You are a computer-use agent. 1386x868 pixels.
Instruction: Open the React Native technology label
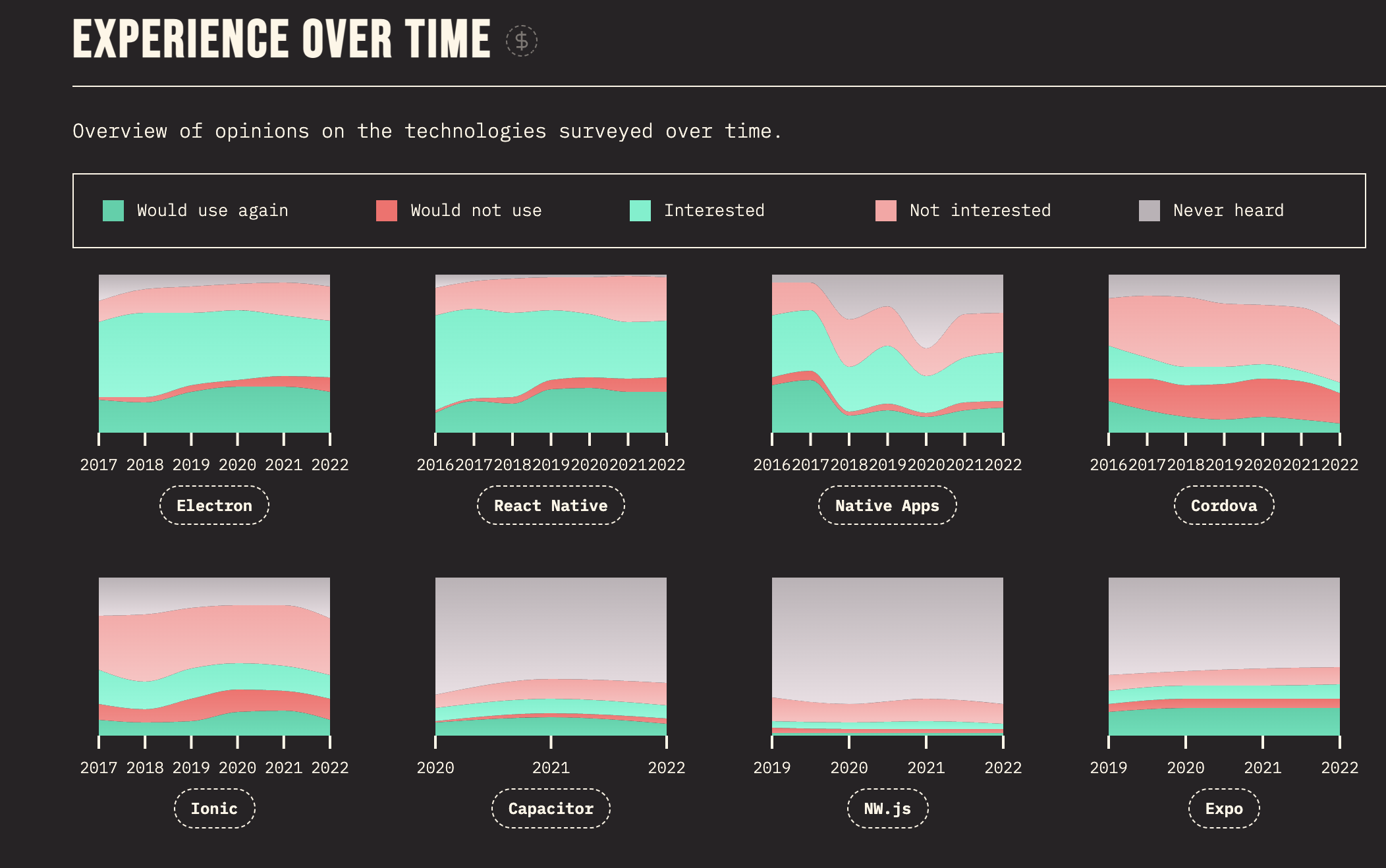click(x=551, y=505)
